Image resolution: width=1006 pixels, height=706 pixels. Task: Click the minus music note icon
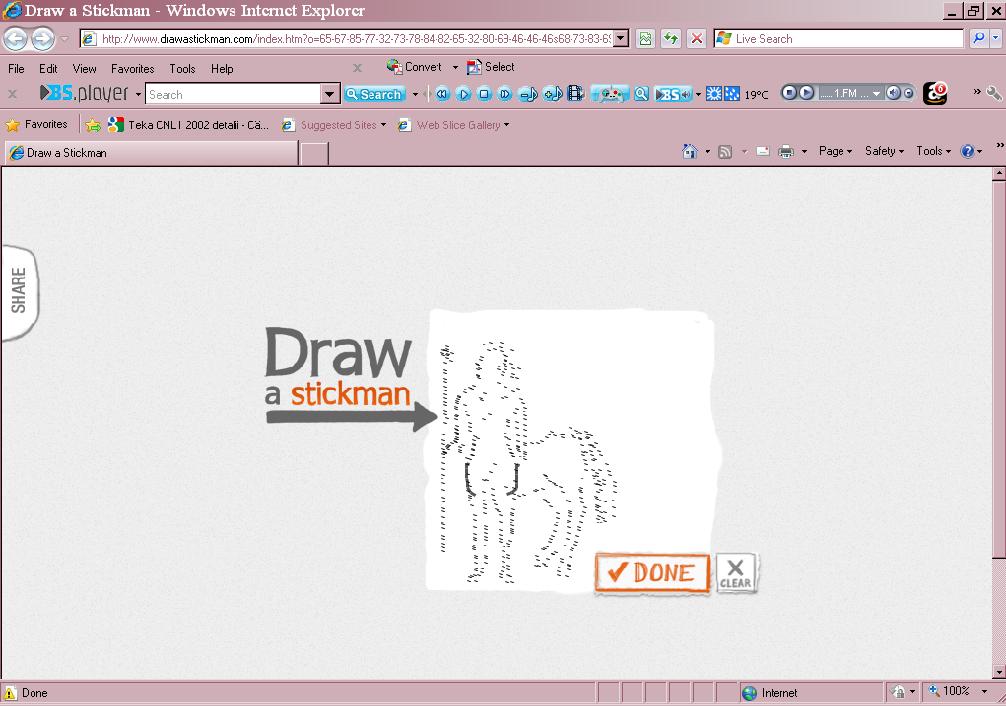tap(528, 94)
